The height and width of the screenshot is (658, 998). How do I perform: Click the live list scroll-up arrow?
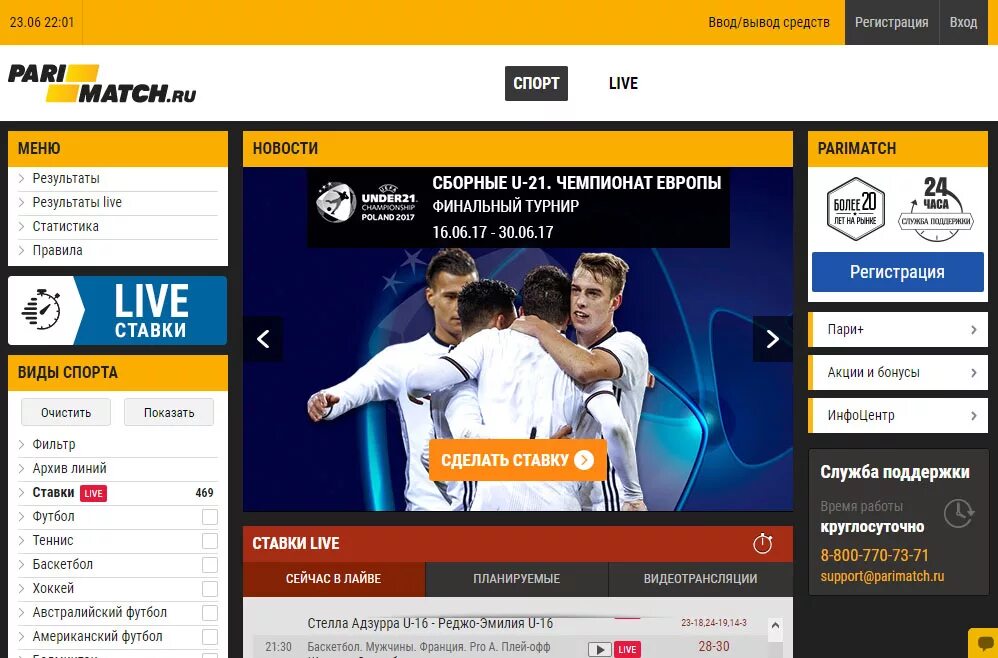775,626
